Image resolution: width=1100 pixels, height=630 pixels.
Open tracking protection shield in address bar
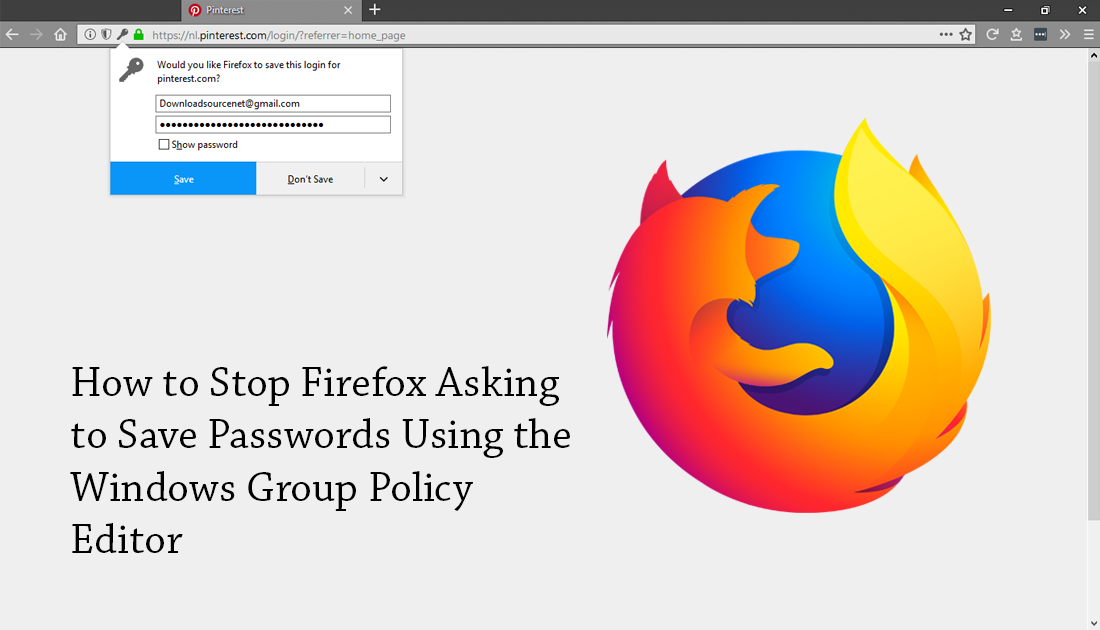point(106,34)
